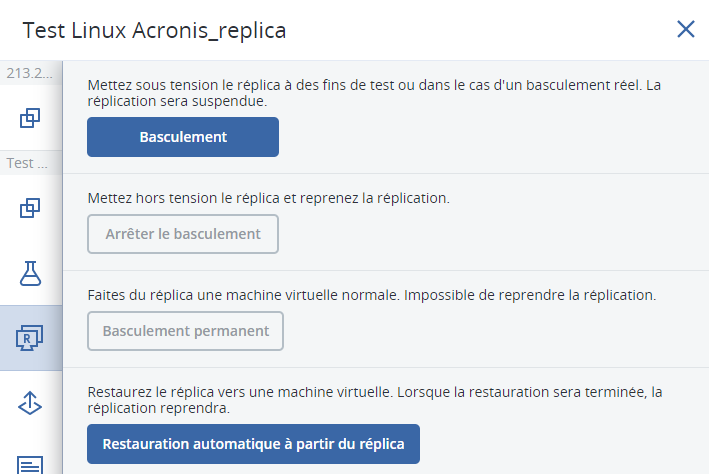The height and width of the screenshot is (474, 709).
Task: Click the Arrêter le basculement button
Action: [183, 234]
